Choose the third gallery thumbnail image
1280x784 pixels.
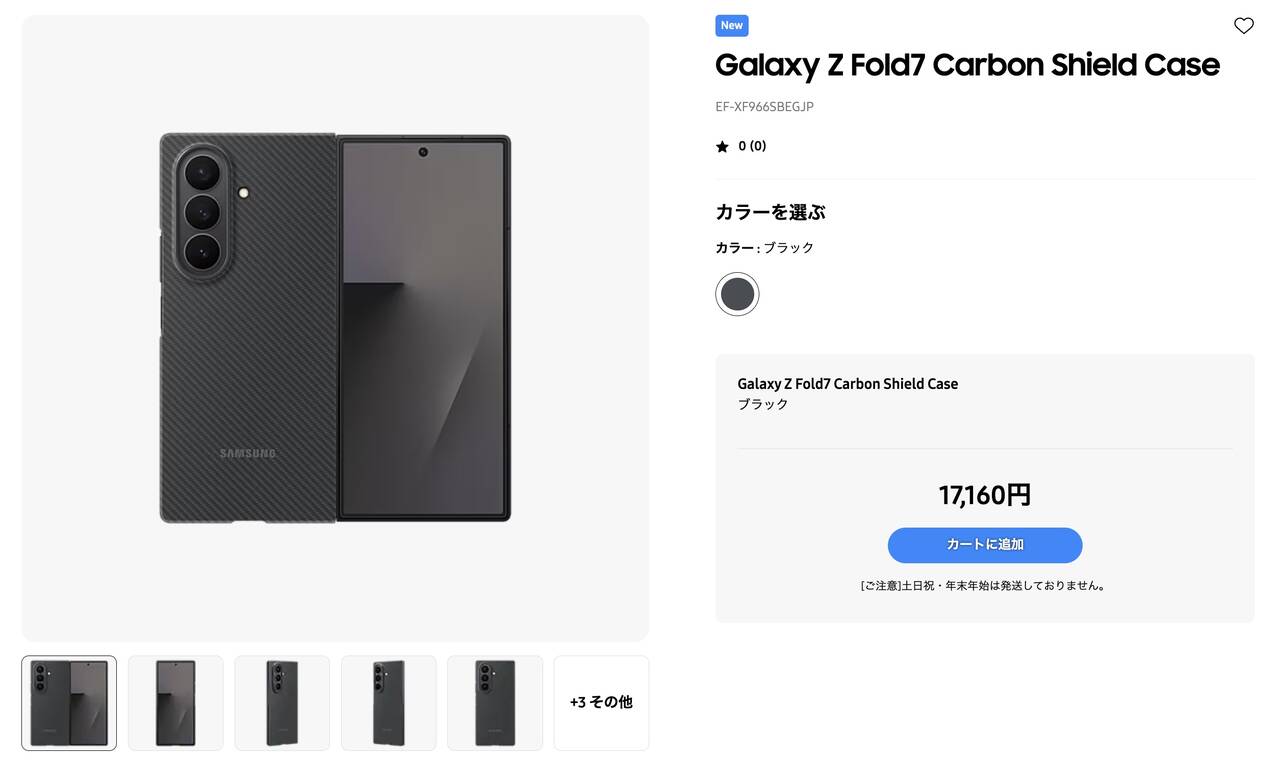coord(282,703)
